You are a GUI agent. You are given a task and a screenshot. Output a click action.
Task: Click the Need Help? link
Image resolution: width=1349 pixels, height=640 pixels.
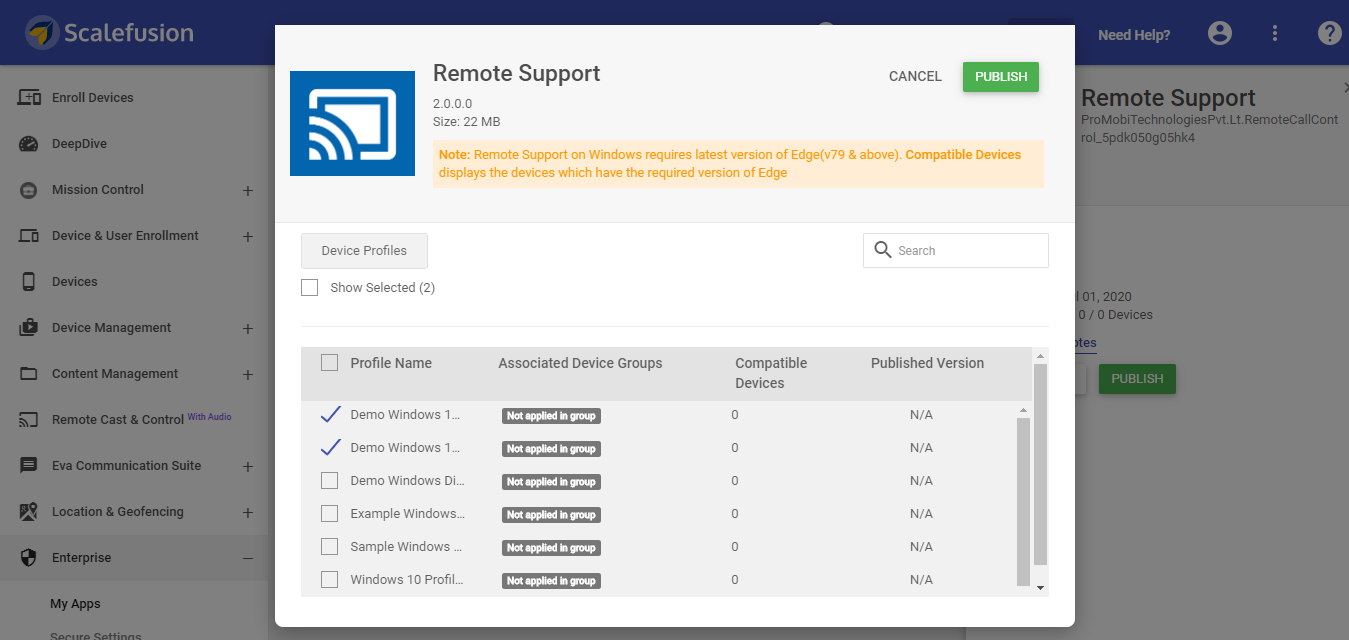(x=1134, y=35)
